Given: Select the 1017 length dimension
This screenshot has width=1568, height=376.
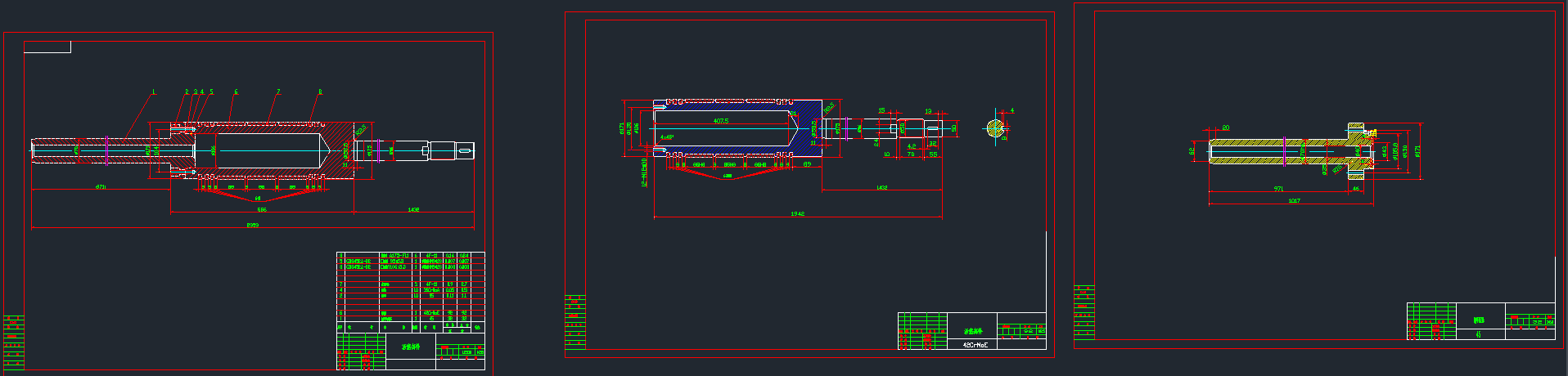Looking at the screenshot, I should tap(1294, 201).
